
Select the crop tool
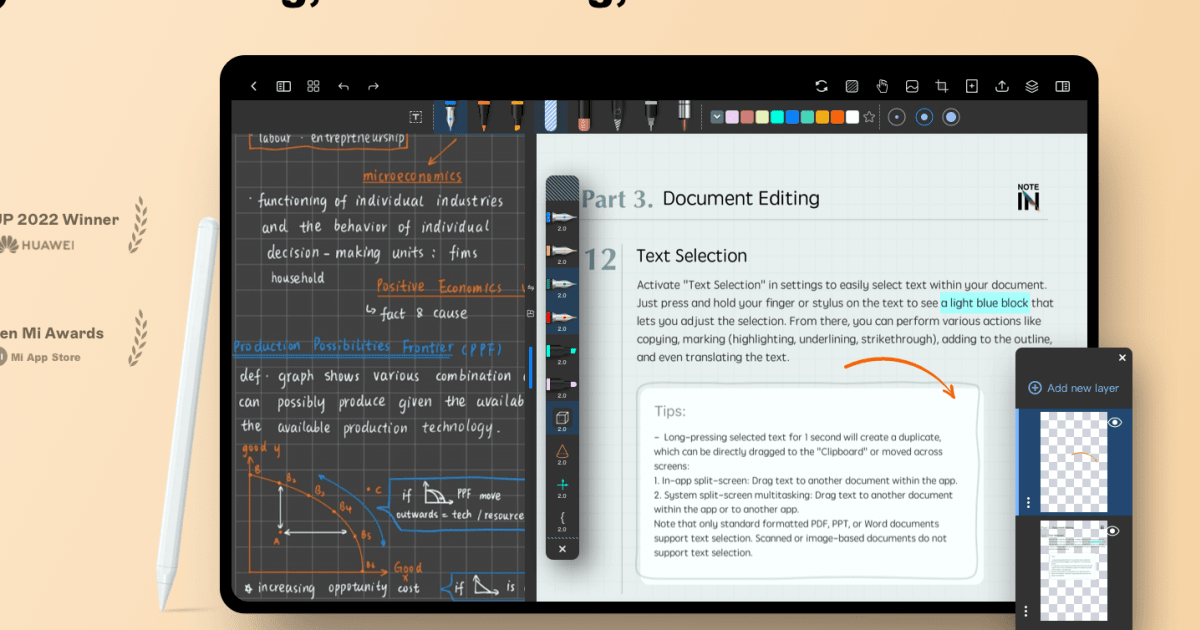pyautogui.click(x=941, y=86)
